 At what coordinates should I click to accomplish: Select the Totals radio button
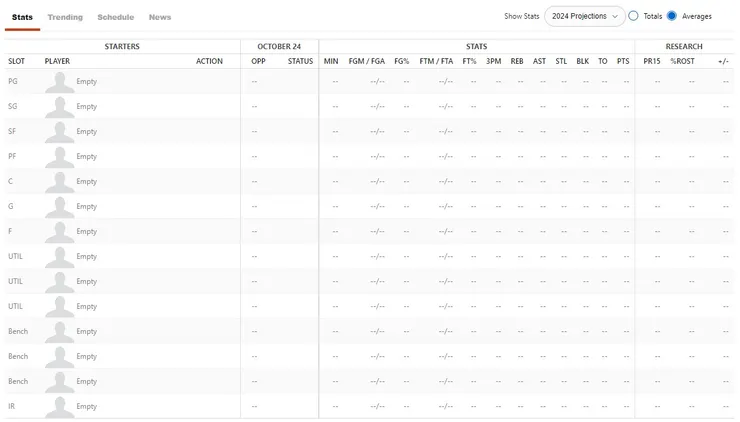[633, 16]
